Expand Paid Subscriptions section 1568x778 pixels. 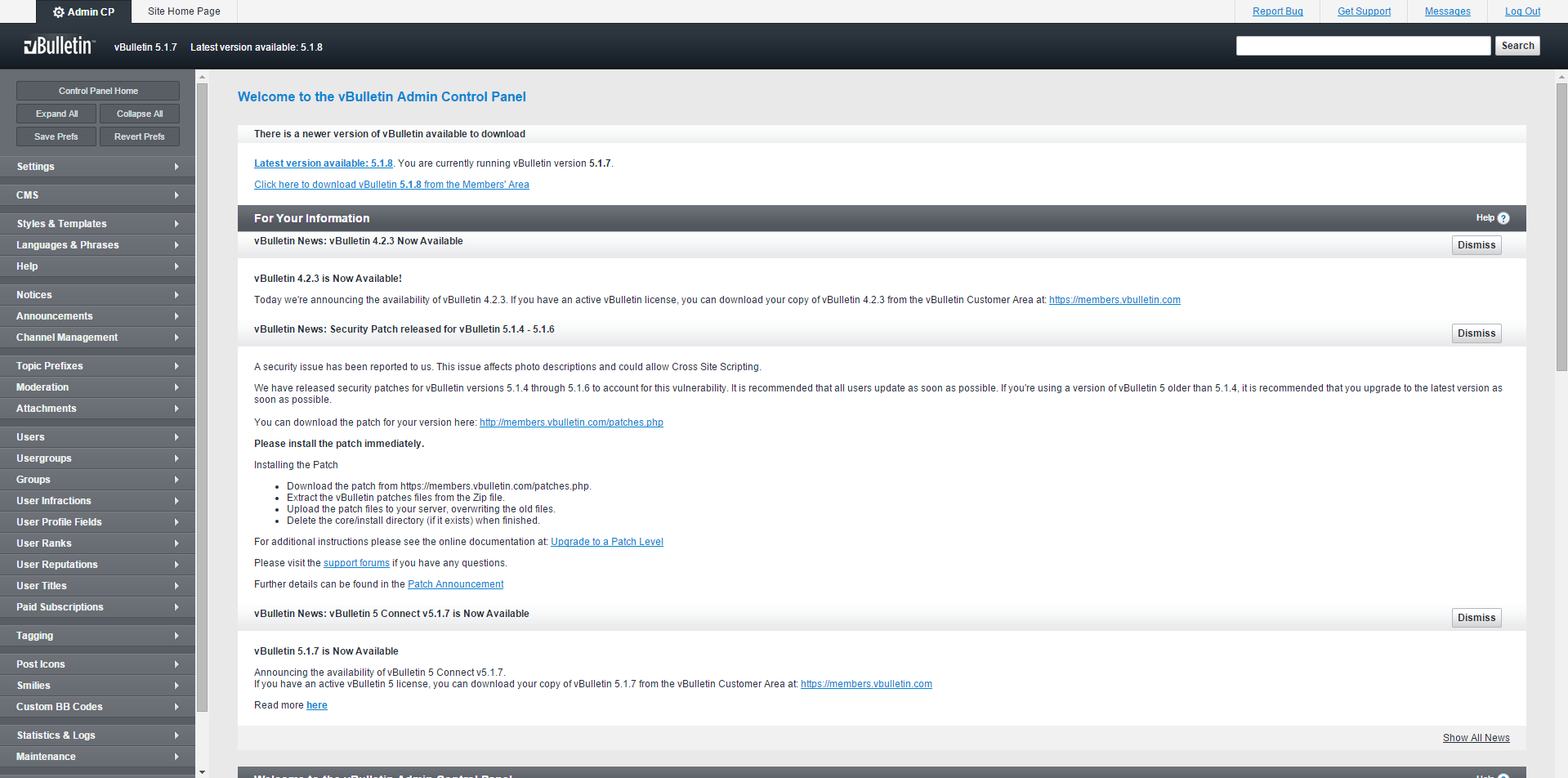coord(97,607)
